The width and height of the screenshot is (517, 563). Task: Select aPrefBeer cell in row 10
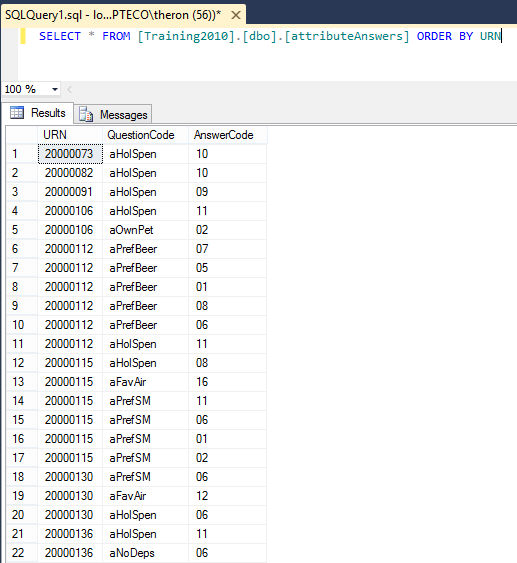click(145, 325)
